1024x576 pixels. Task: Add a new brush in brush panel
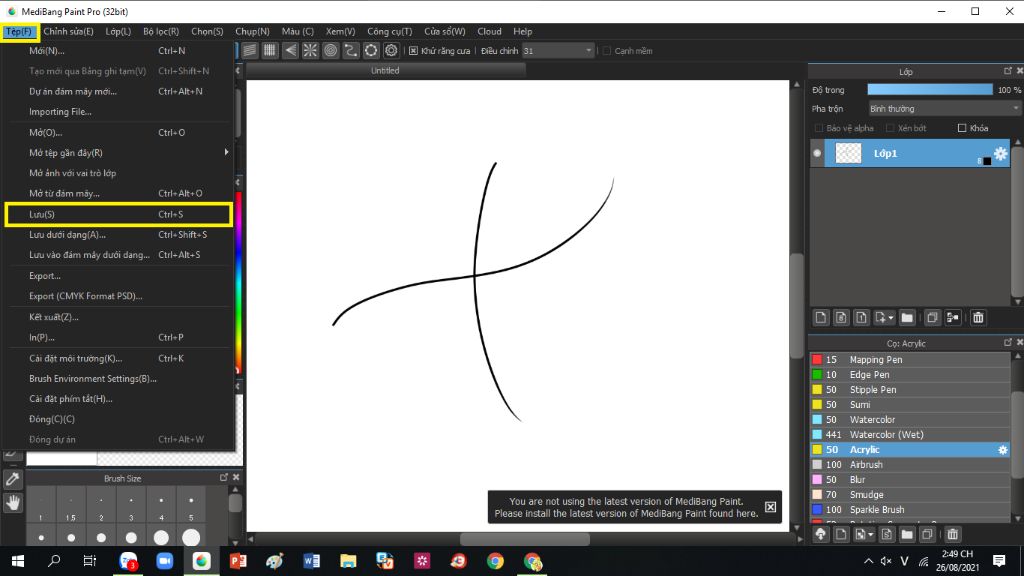[x=841, y=534]
